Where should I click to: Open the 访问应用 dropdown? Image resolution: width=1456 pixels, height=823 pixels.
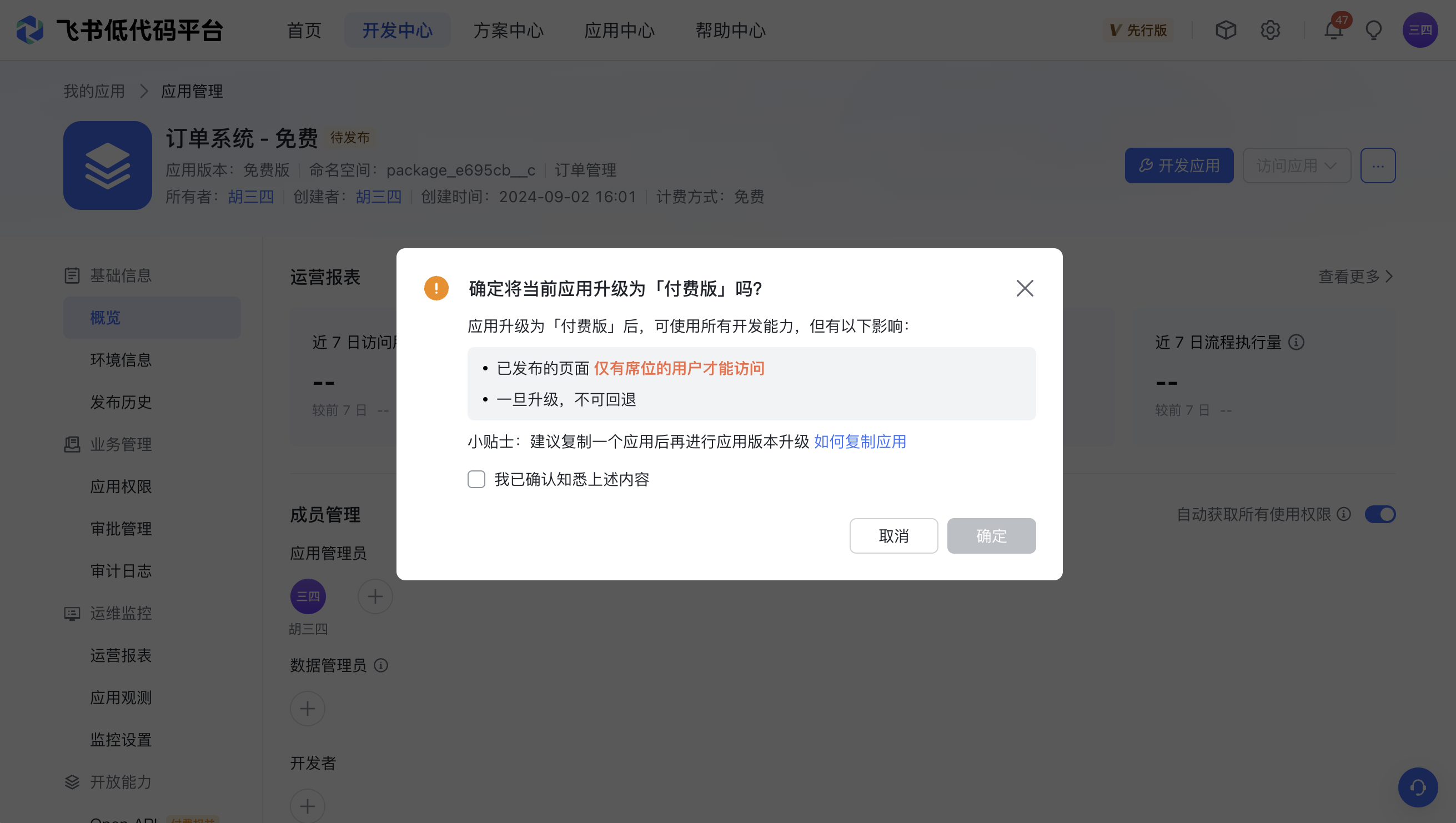tap(1296, 165)
